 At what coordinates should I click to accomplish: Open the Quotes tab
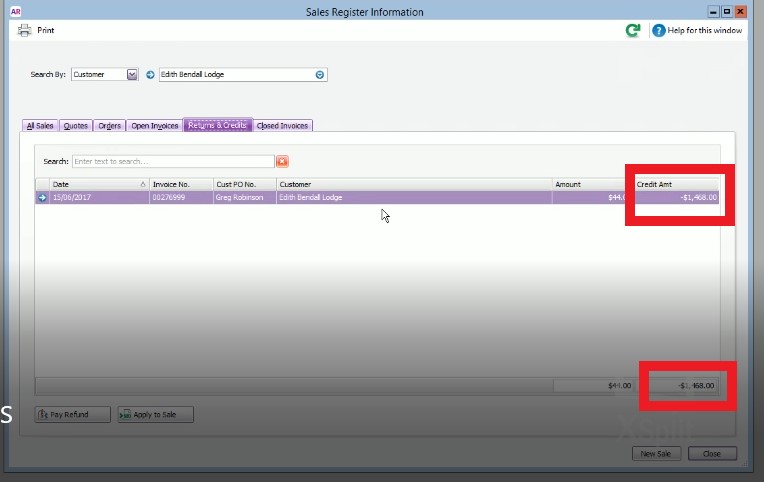click(76, 126)
